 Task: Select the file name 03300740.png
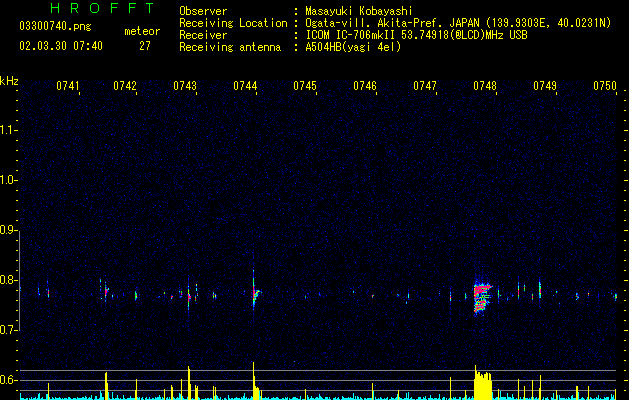pos(55,26)
